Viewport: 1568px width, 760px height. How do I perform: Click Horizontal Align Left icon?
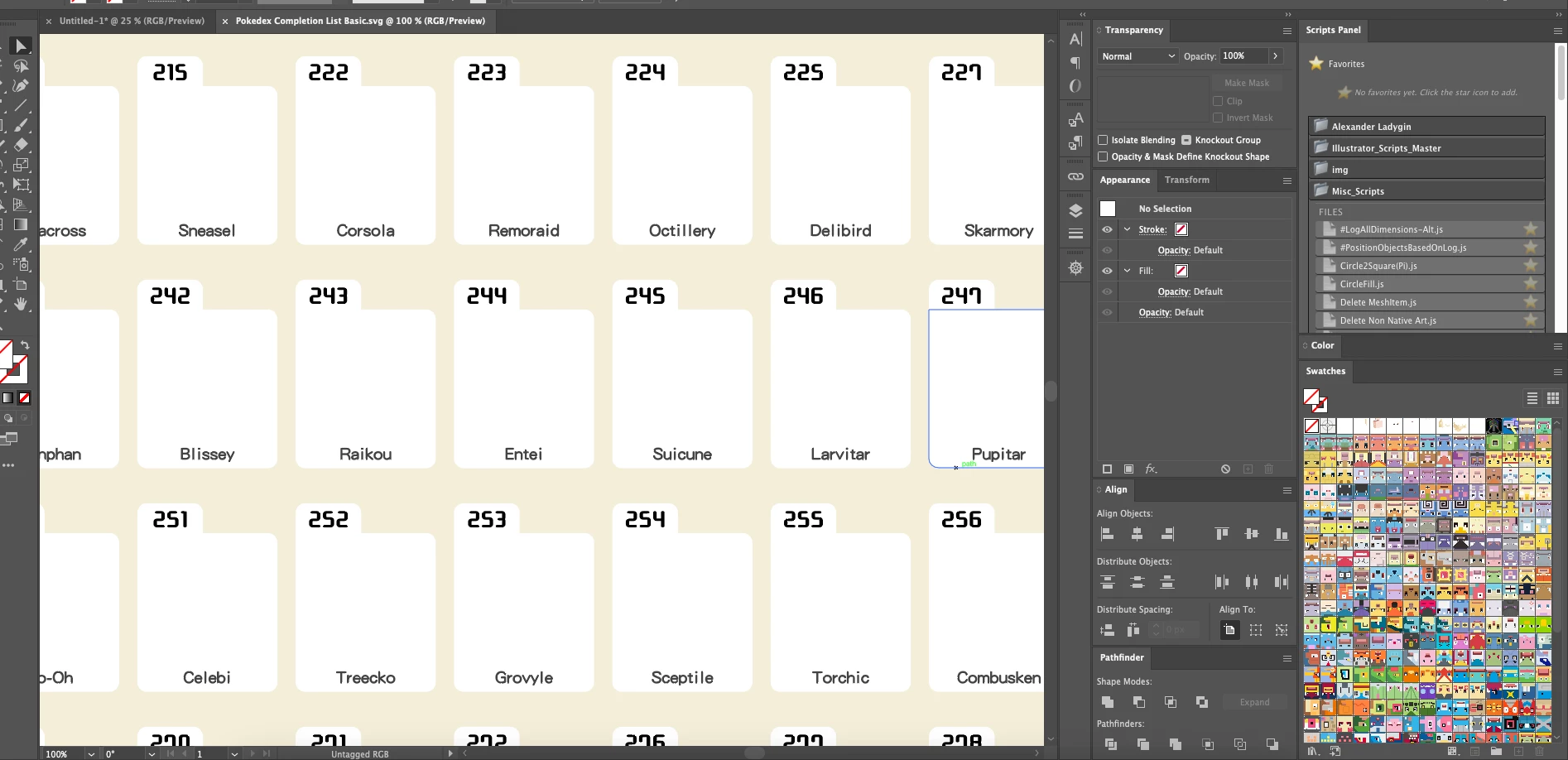[x=1107, y=534]
